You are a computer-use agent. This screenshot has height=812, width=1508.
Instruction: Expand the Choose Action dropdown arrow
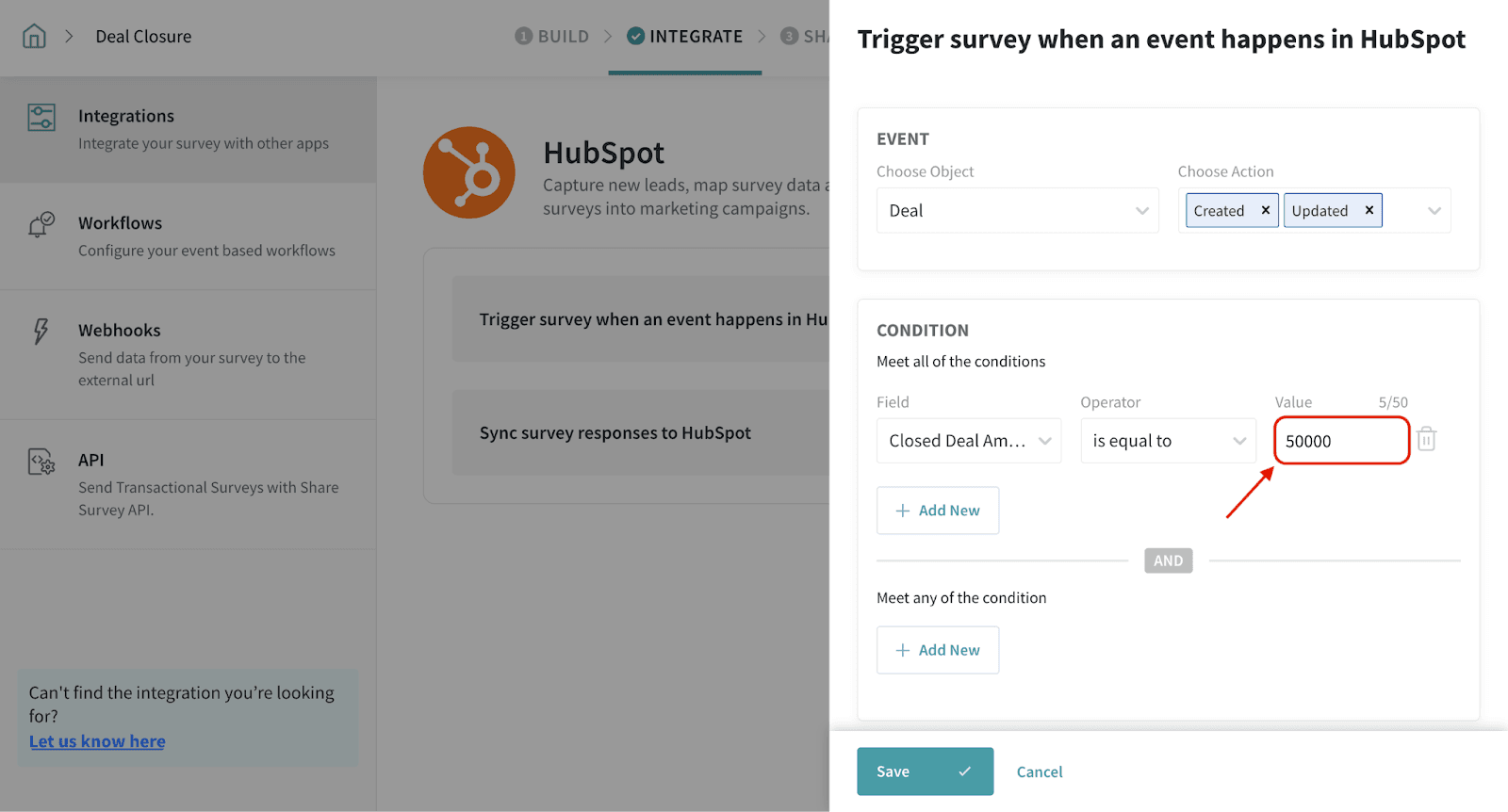pyautogui.click(x=1434, y=211)
